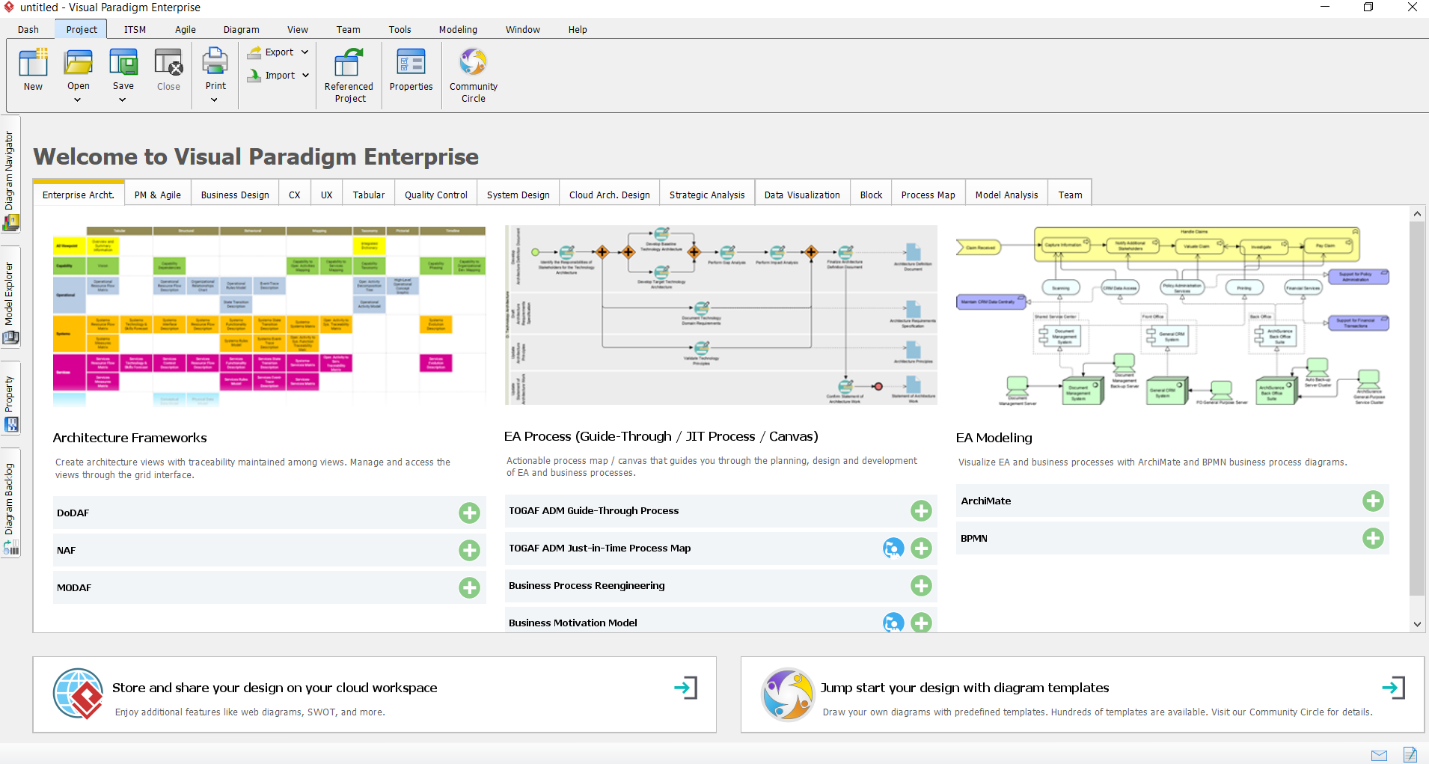Image resolution: width=1429 pixels, height=764 pixels.
Task: Add TOGAF ADM Guide-Through Process
Action: pos(921,511)
